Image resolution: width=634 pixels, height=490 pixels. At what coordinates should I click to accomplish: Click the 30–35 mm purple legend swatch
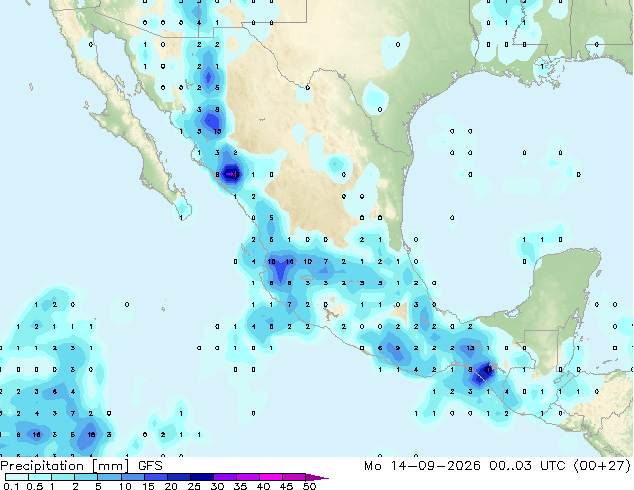tap(225, 477)
